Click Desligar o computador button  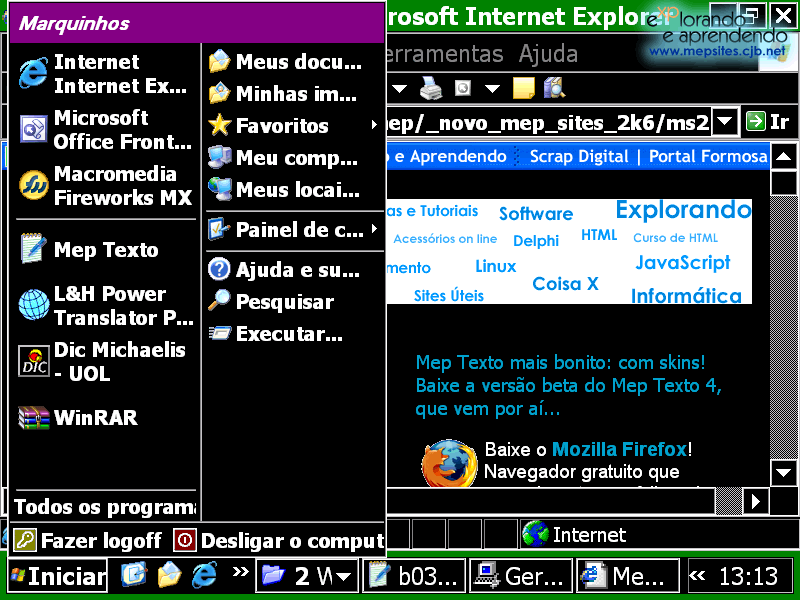[279, 540]
